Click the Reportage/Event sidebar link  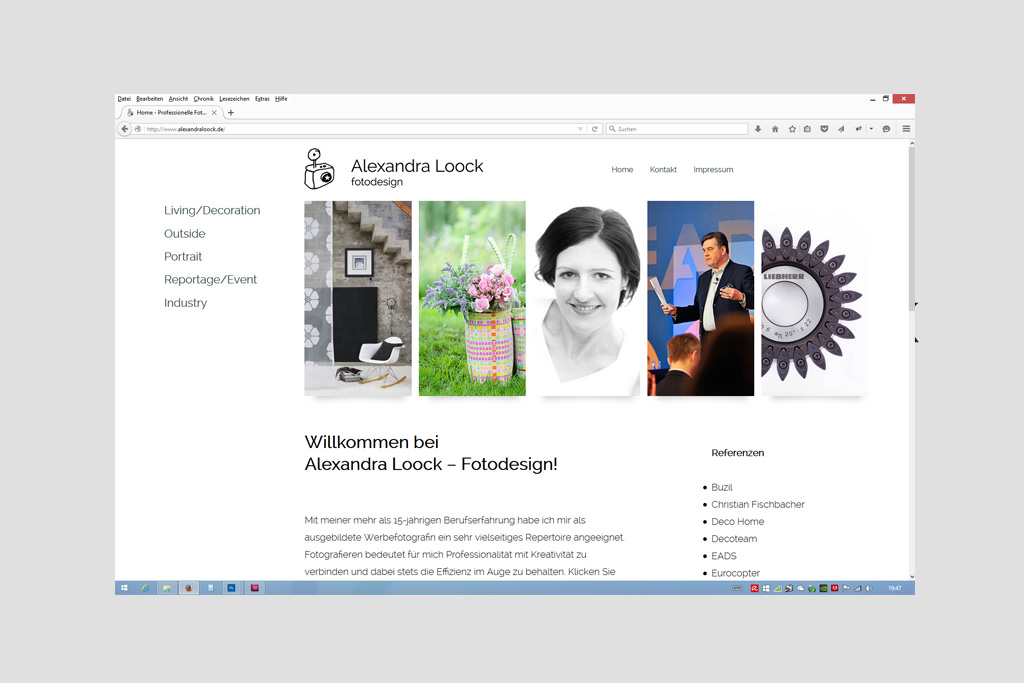210,280
